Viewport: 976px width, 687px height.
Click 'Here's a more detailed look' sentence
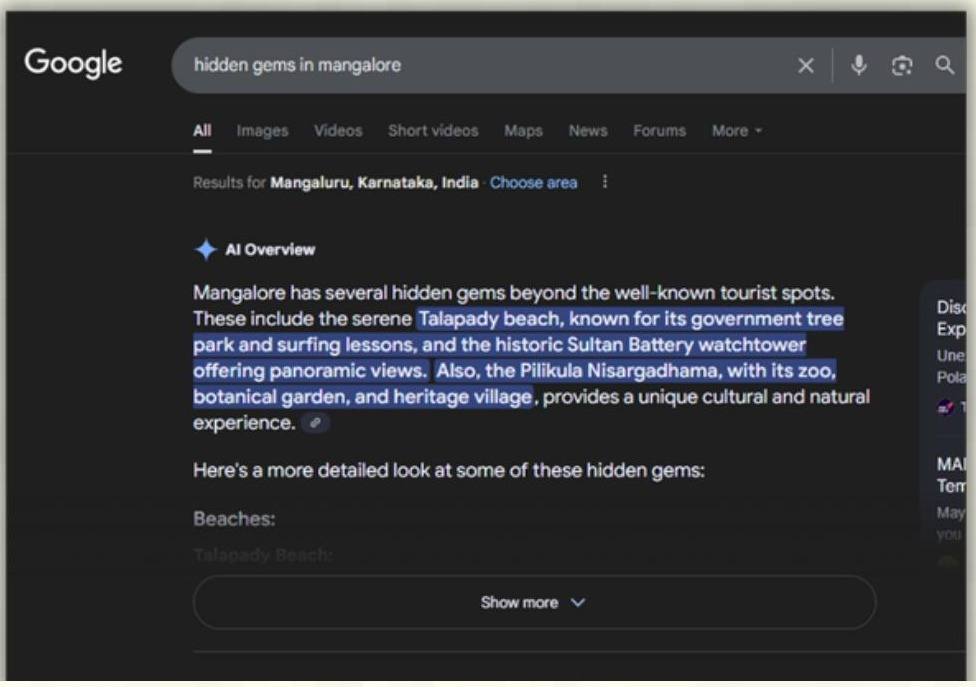click(x=449, y=470)
